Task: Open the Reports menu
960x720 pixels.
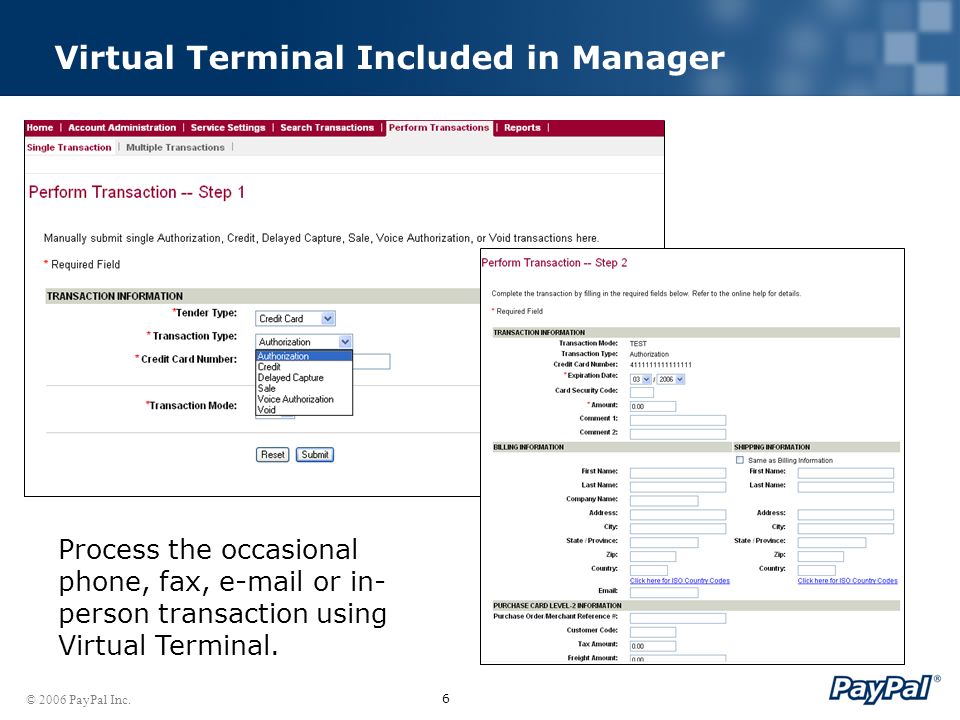Action: pyautogui.click(x=522, y=127)
